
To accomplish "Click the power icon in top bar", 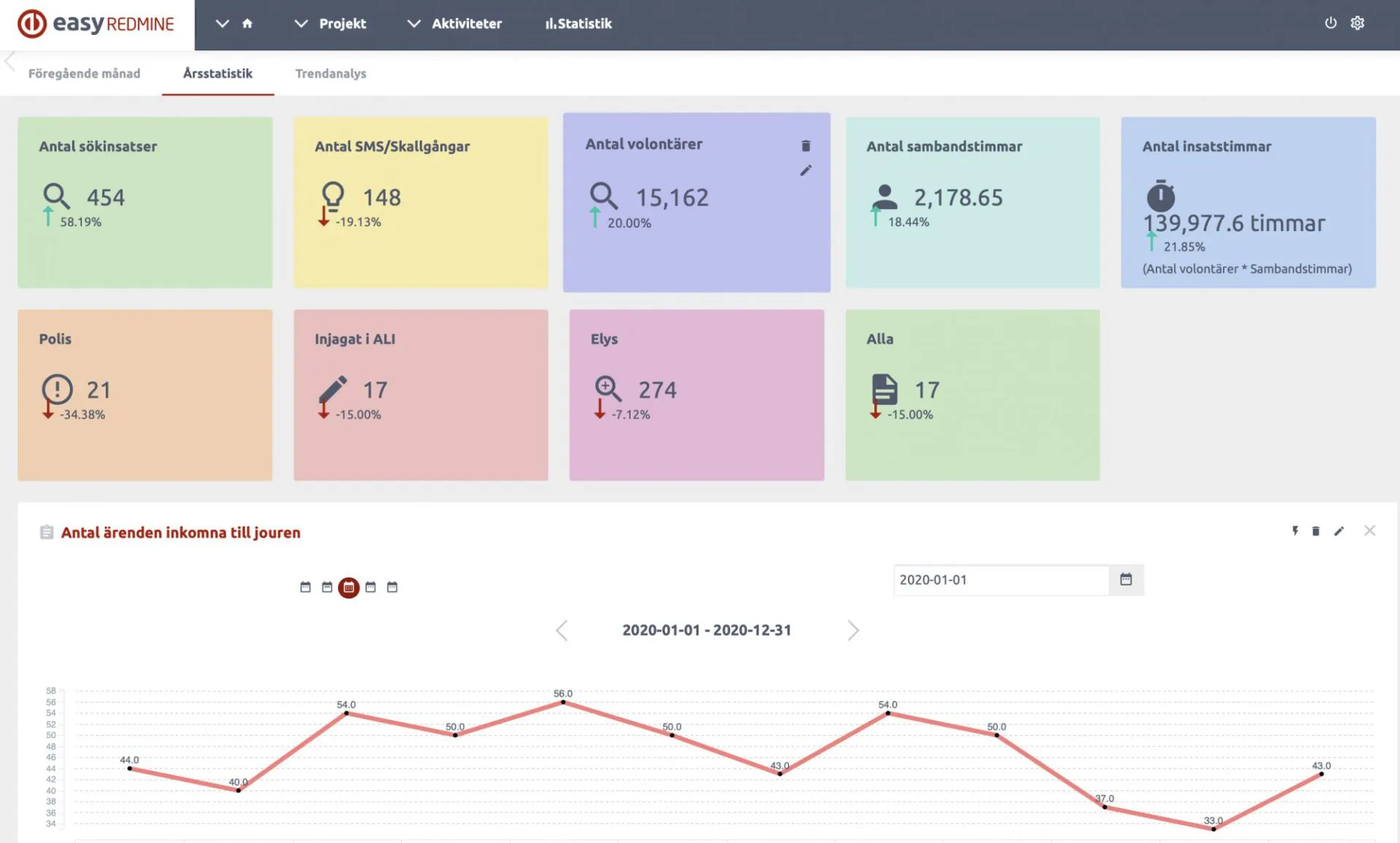I will point(1331,23).
